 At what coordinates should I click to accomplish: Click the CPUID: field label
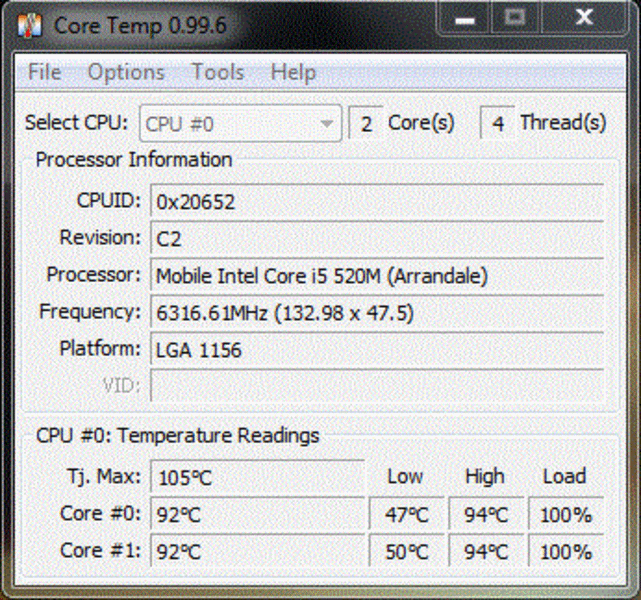(x=109, y=201)
